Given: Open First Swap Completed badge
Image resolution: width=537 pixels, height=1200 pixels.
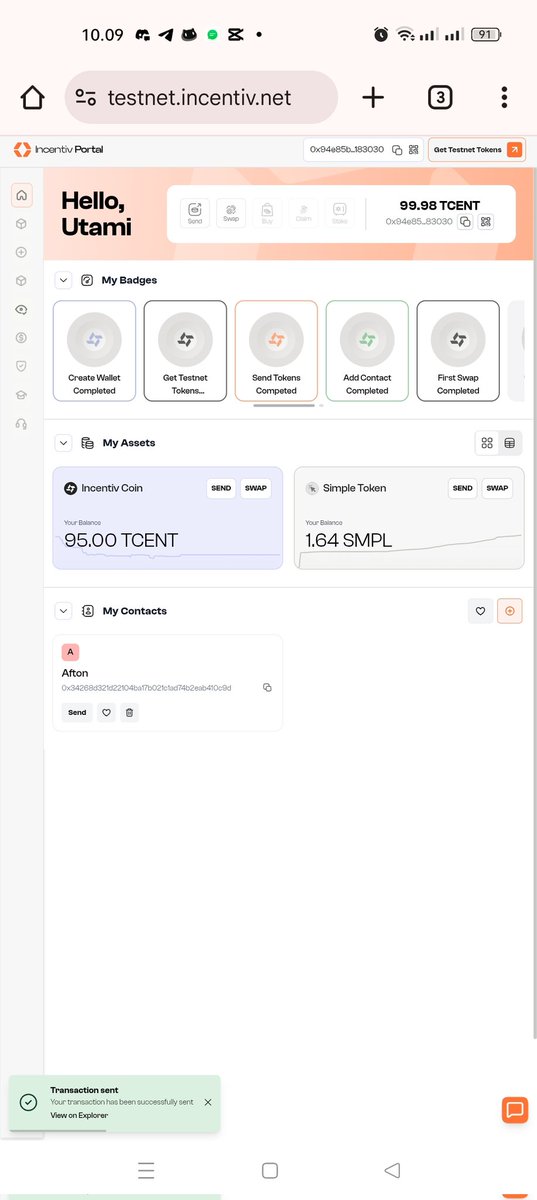Looking at the screenshot, I should pos(458,351).
